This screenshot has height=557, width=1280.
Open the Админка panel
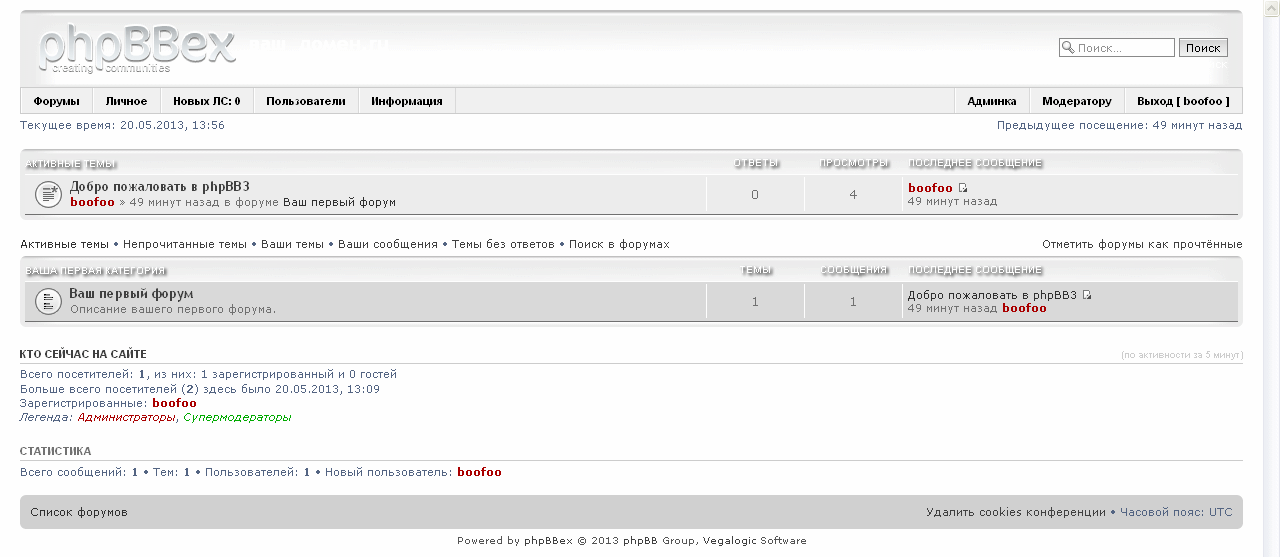tap(991, 101)
